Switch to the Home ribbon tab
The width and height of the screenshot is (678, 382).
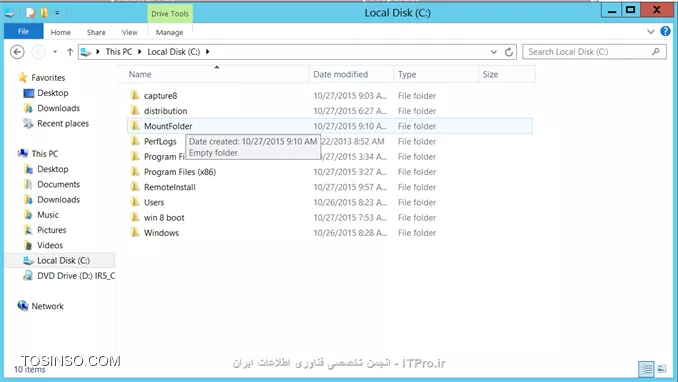tap(61, 32)
